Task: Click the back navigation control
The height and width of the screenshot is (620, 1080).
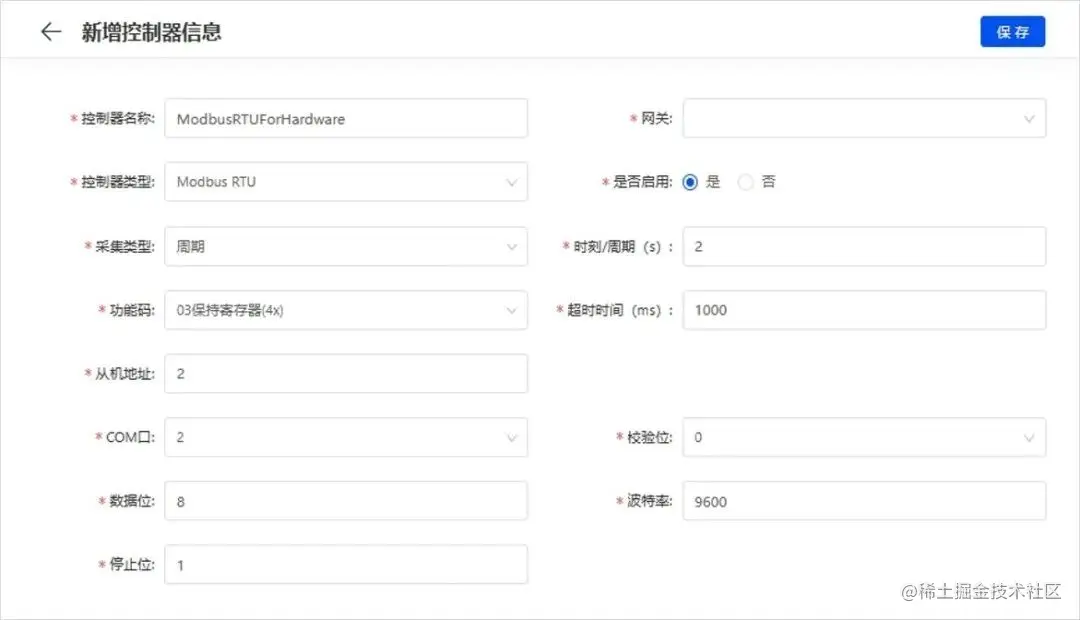Action: [x=49, y=31]
